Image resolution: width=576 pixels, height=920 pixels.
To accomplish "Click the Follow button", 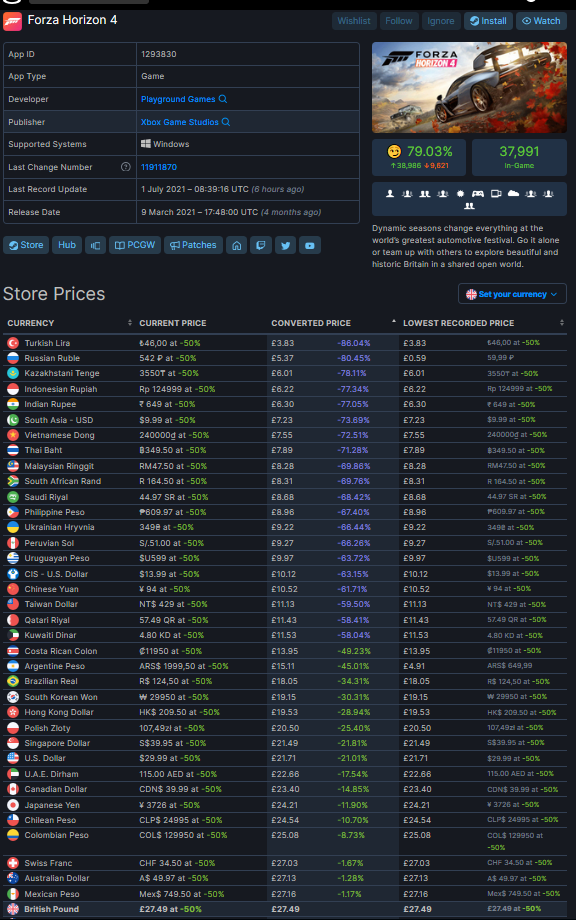I will (x=399, y=21).
